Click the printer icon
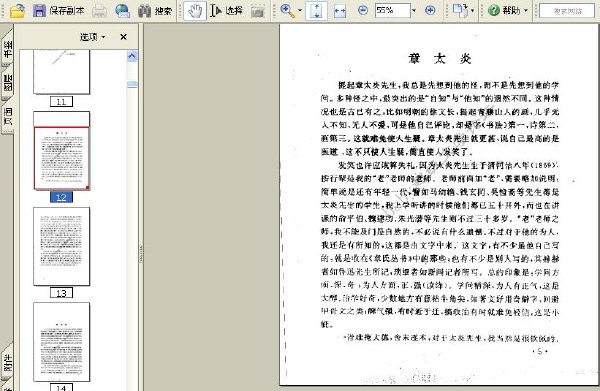 pyautogui.click(x=99, y=11)
